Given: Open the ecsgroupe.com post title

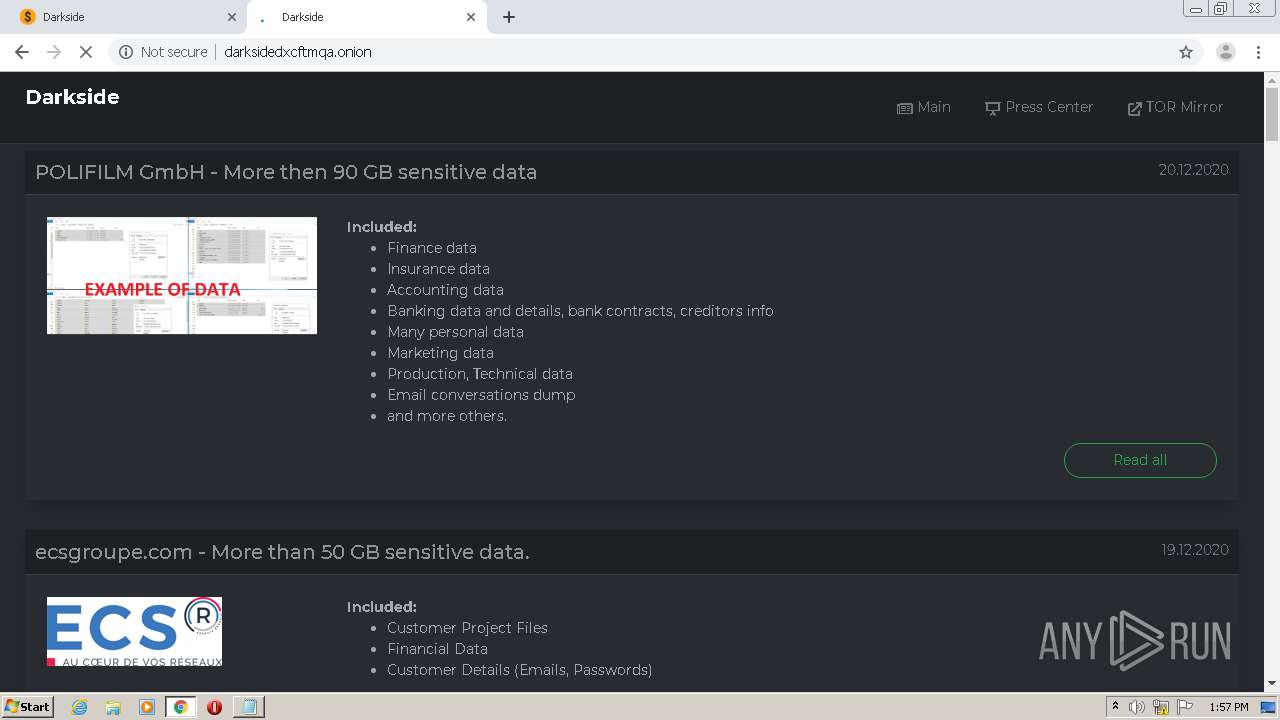Looking at the screenshot, I should tap(282, 552).
